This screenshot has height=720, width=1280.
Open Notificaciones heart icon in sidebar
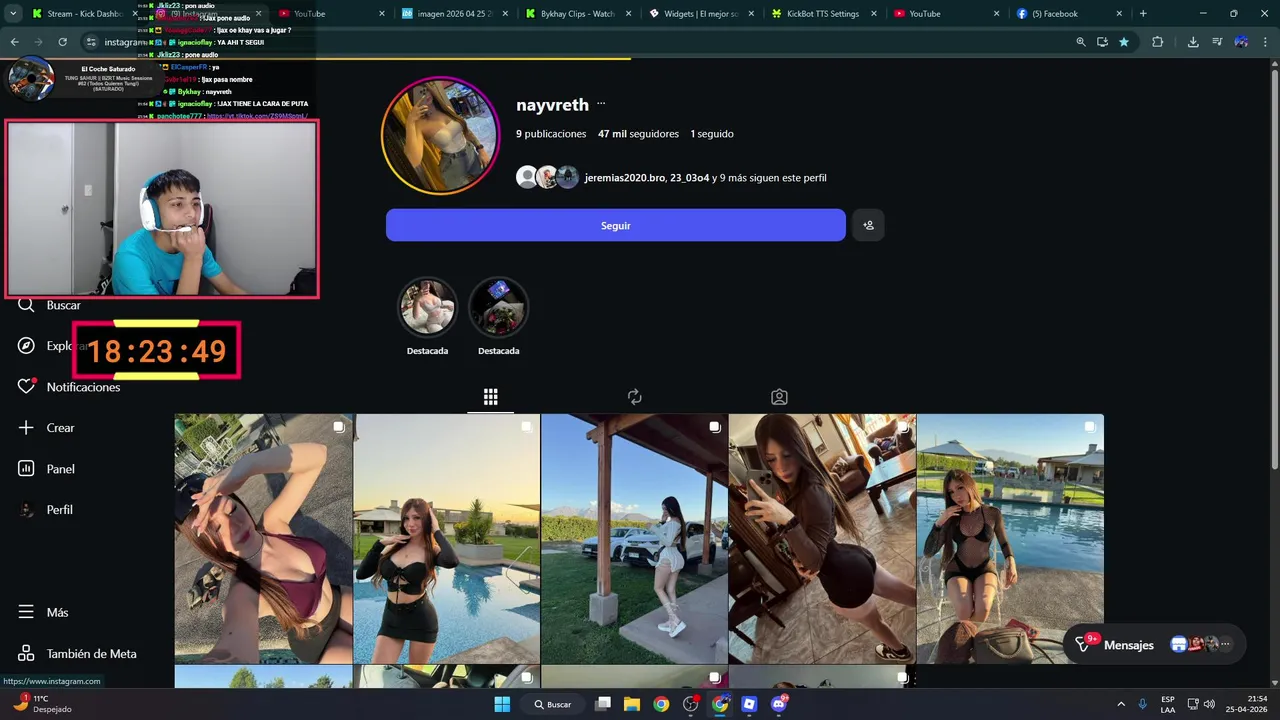point(27,386)
